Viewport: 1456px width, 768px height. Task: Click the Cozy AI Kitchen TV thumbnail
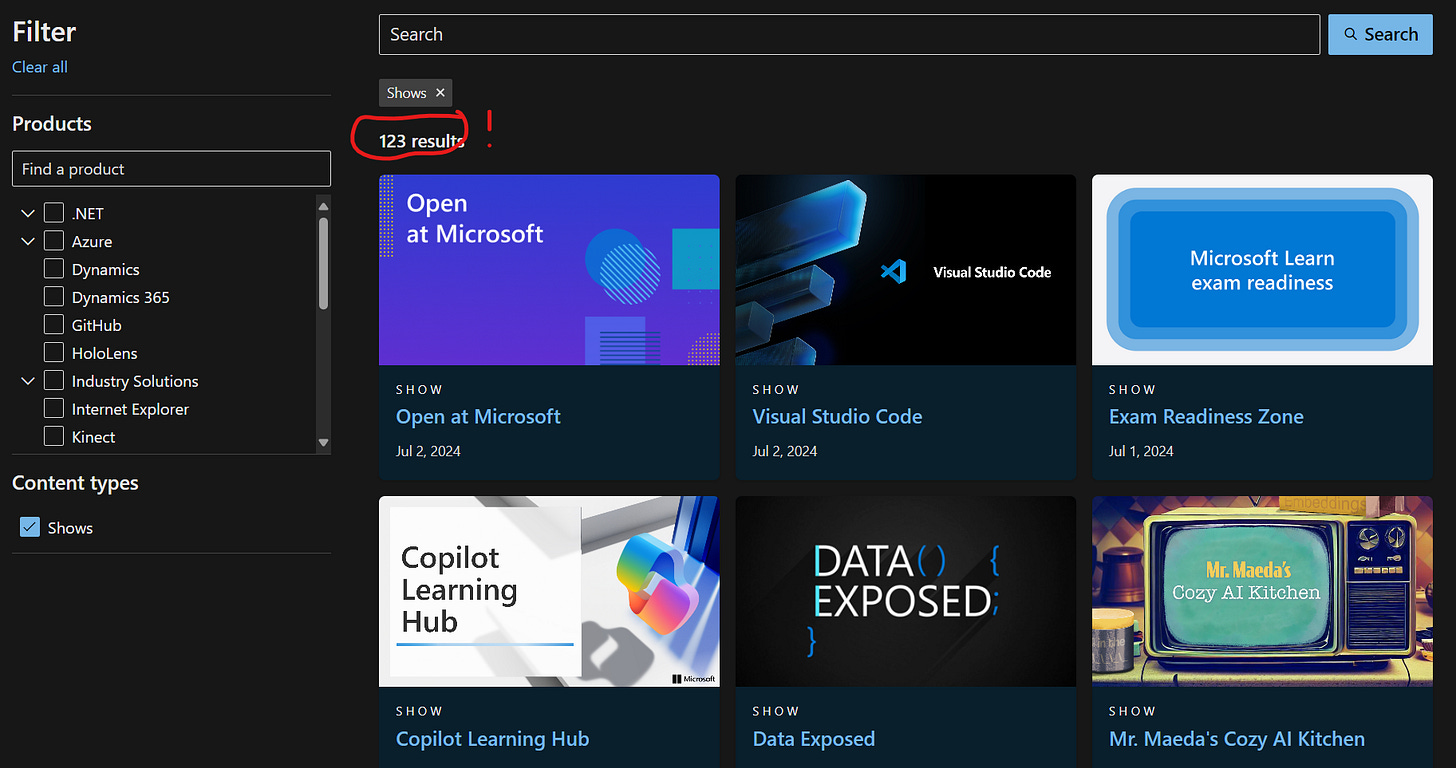click(x=1262, y=591)
